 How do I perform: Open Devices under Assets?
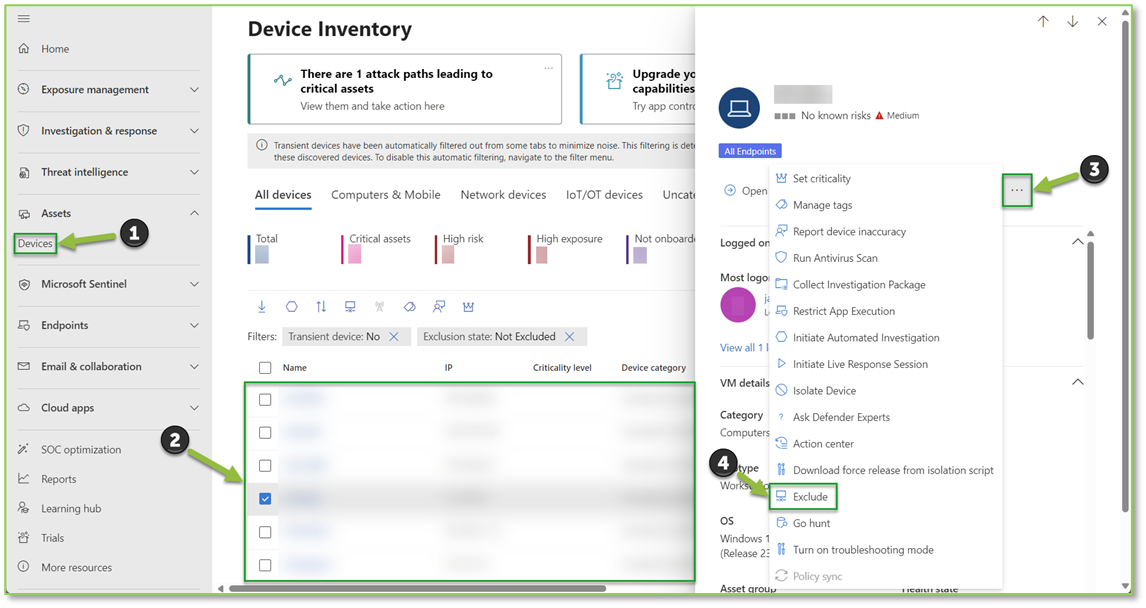[x=35, y=243]
